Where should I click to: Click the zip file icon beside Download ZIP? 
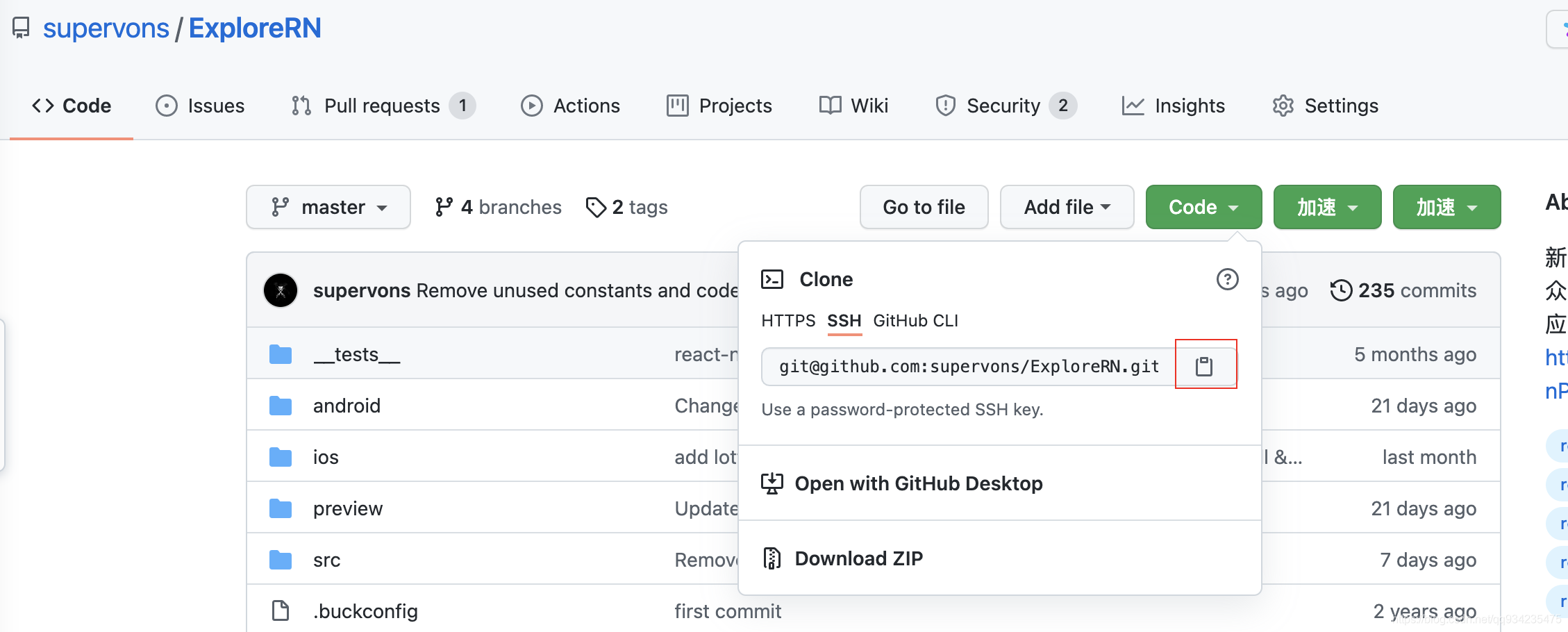772,558
